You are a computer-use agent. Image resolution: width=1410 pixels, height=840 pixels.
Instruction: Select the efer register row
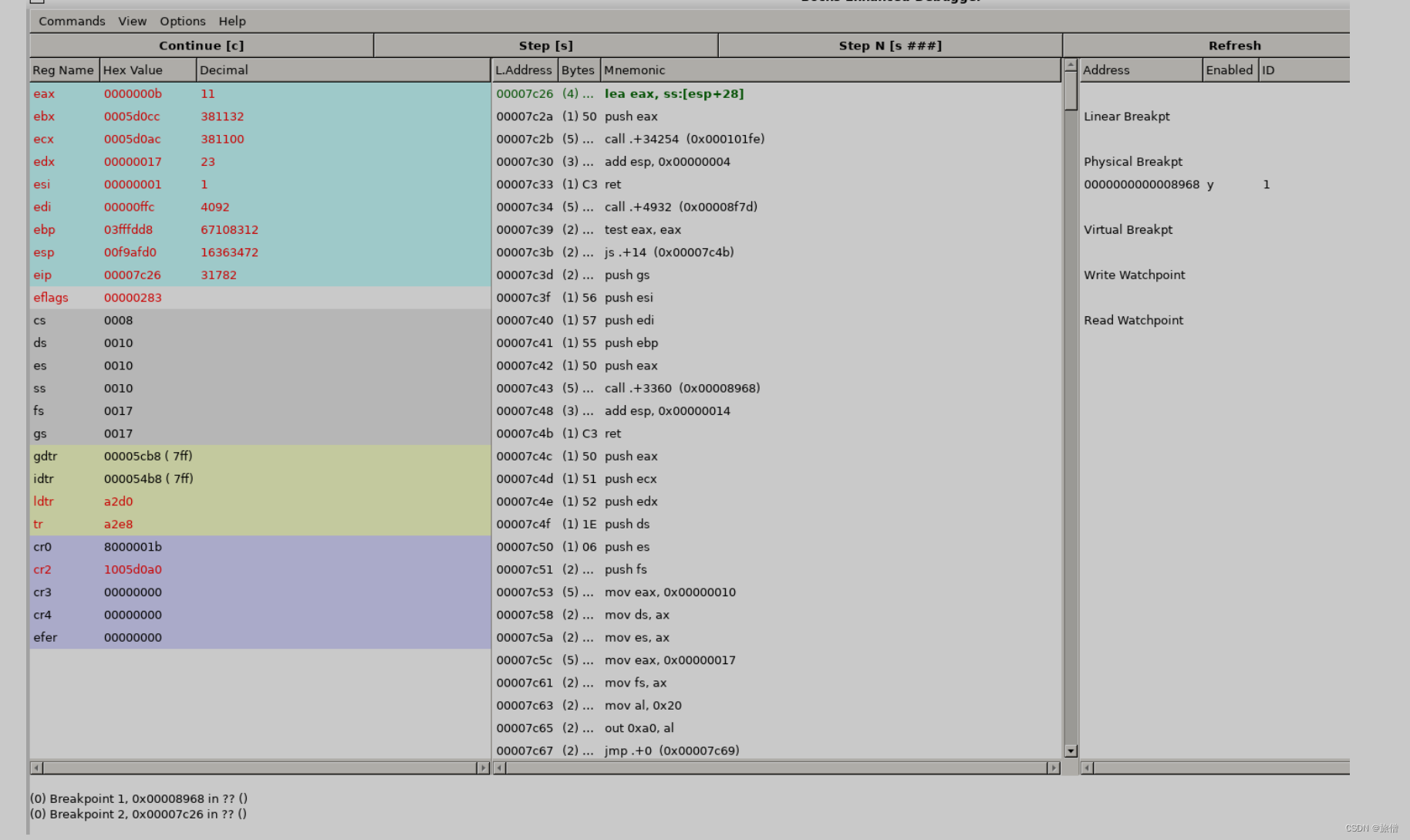point(260,637)
